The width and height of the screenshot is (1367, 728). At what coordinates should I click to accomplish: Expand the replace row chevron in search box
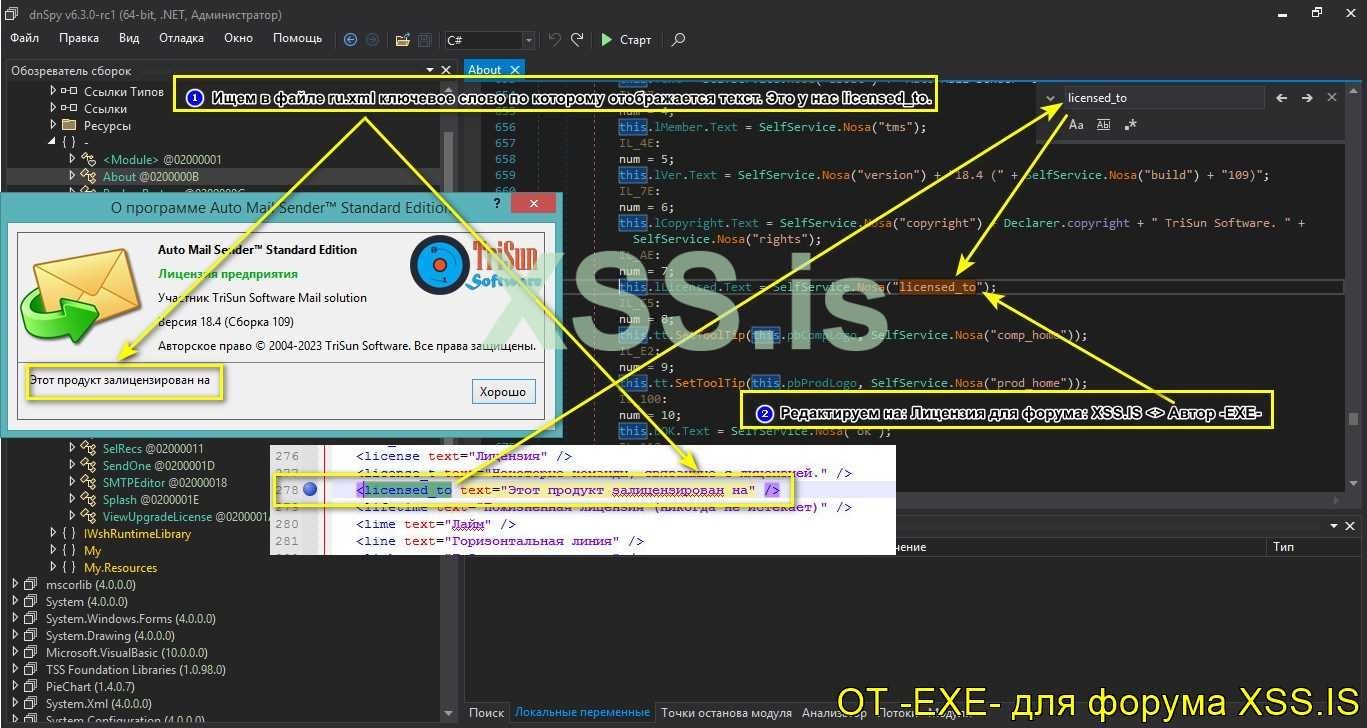coord(1050,98)
